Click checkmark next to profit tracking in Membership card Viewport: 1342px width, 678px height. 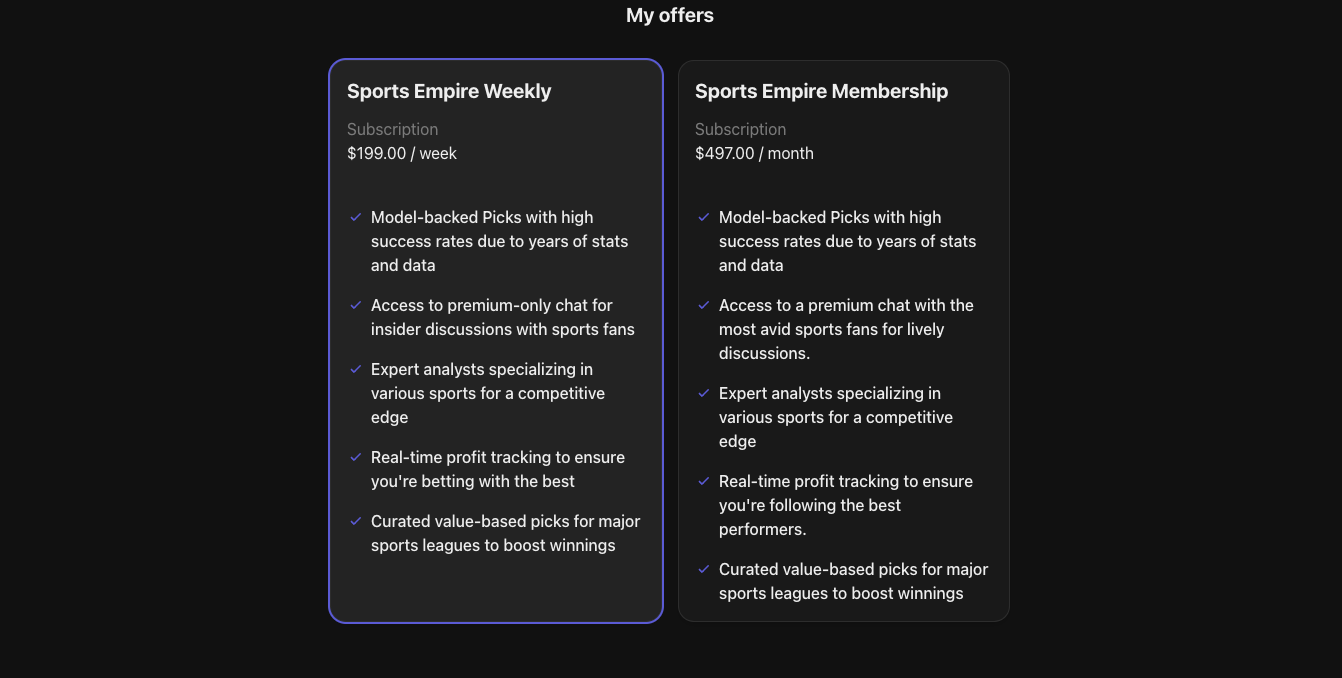point(704,481)
